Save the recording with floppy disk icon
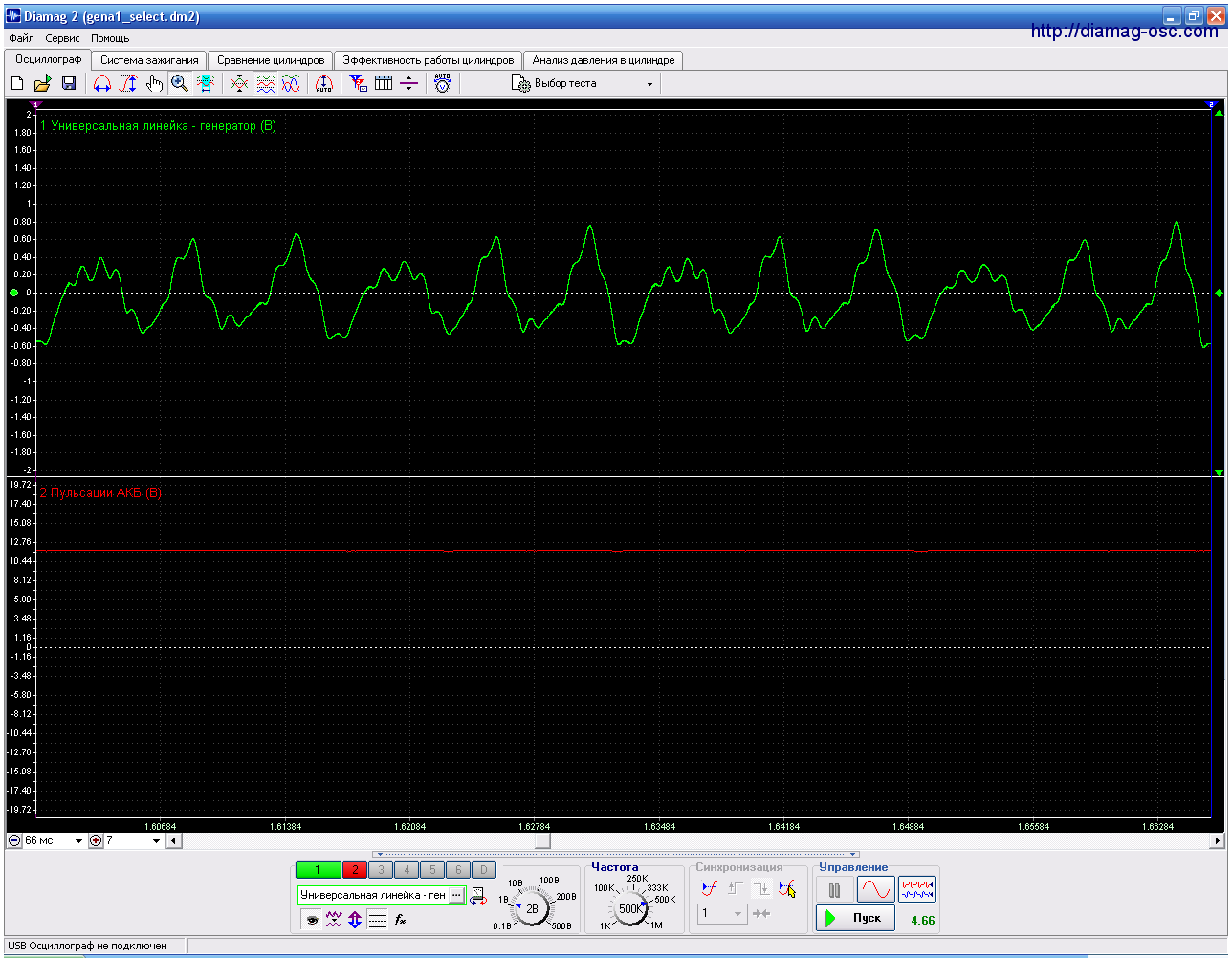The width and height of the screenshot is (1232, 958). tap(69, 84)
